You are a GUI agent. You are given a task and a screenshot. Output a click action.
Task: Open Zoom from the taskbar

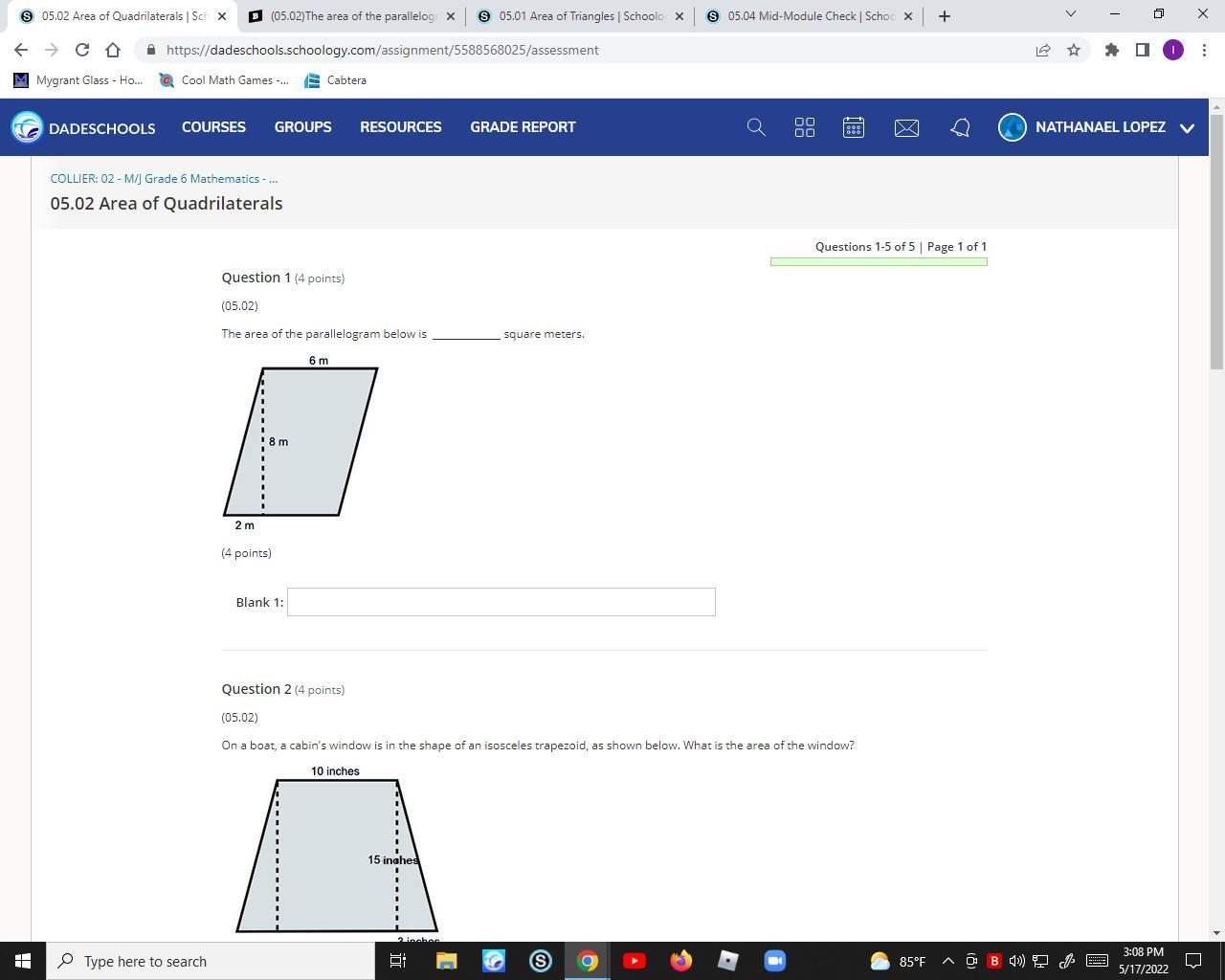click(775, 961)
